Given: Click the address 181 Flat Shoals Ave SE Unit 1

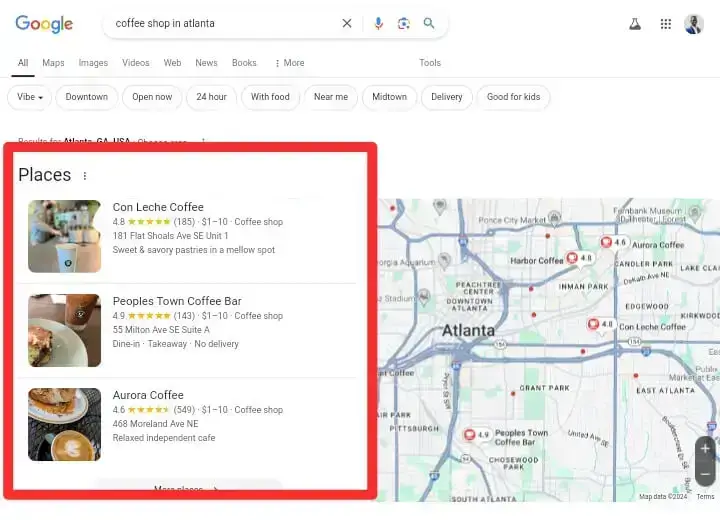Looking at the screenshot, I should (170, 236).
